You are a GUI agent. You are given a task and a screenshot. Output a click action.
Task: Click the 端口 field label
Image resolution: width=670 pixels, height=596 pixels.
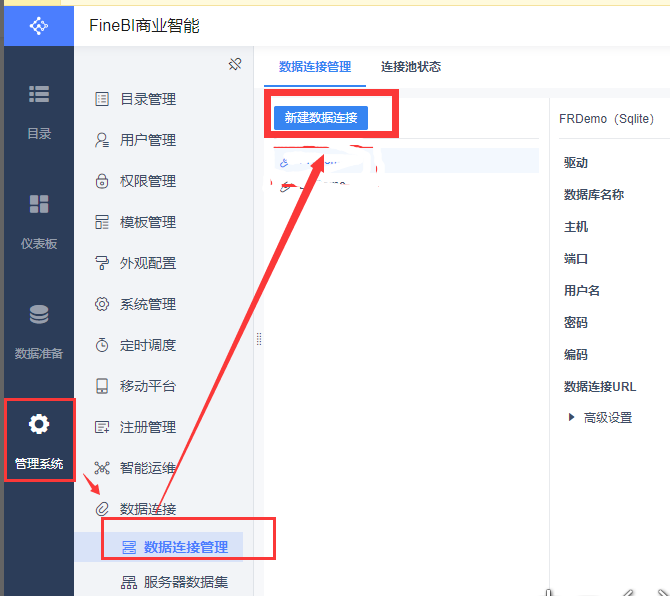tap(576, 259)
